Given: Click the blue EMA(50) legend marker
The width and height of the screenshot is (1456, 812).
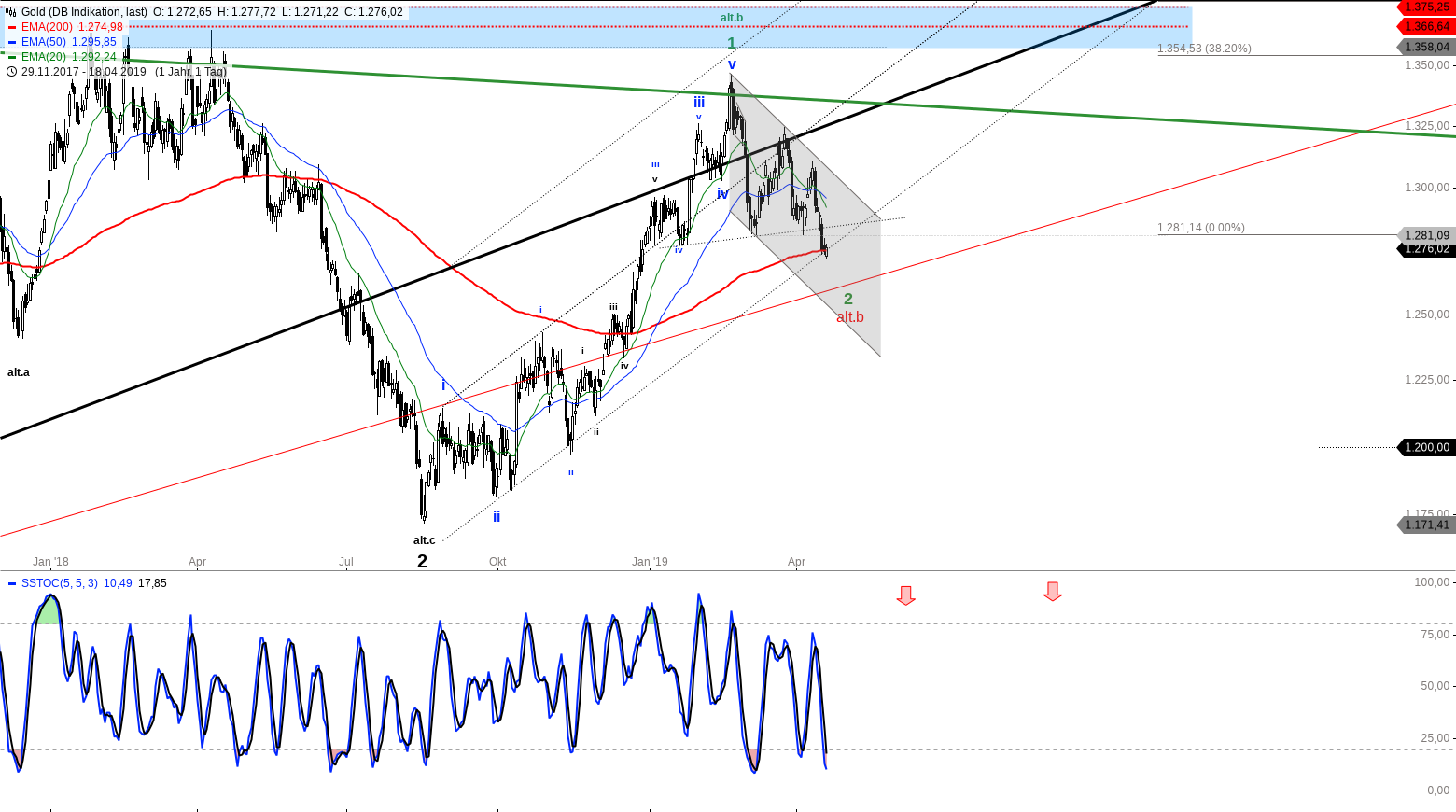Looking at the screenshot, I should 12,42.
